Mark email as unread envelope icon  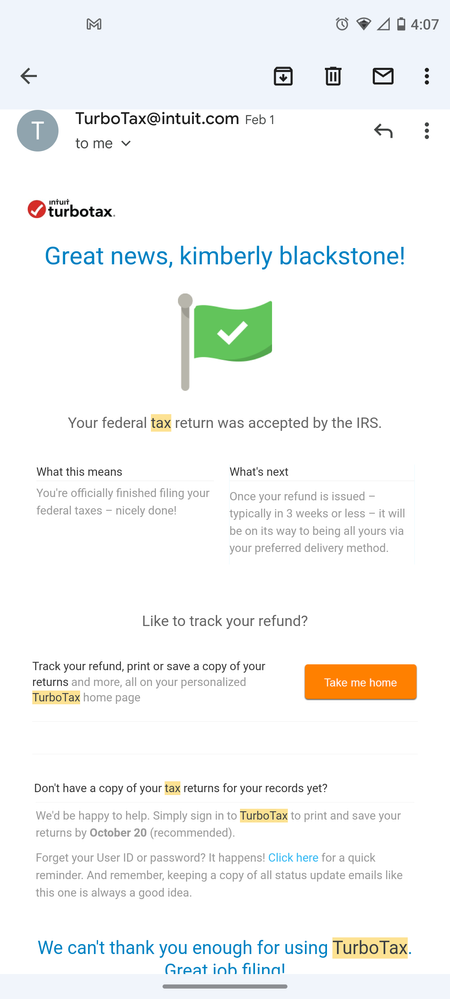tap(382, 76)
